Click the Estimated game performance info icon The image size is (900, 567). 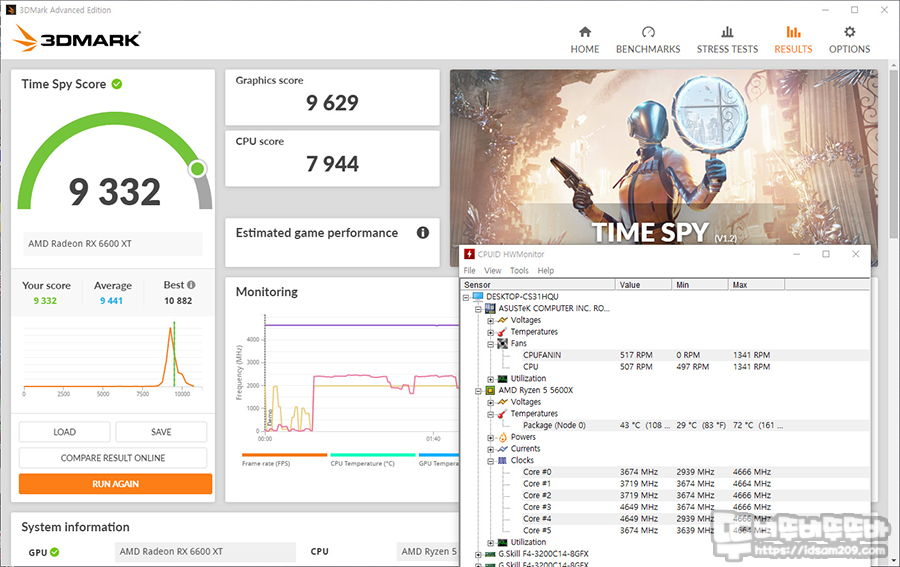423,232
